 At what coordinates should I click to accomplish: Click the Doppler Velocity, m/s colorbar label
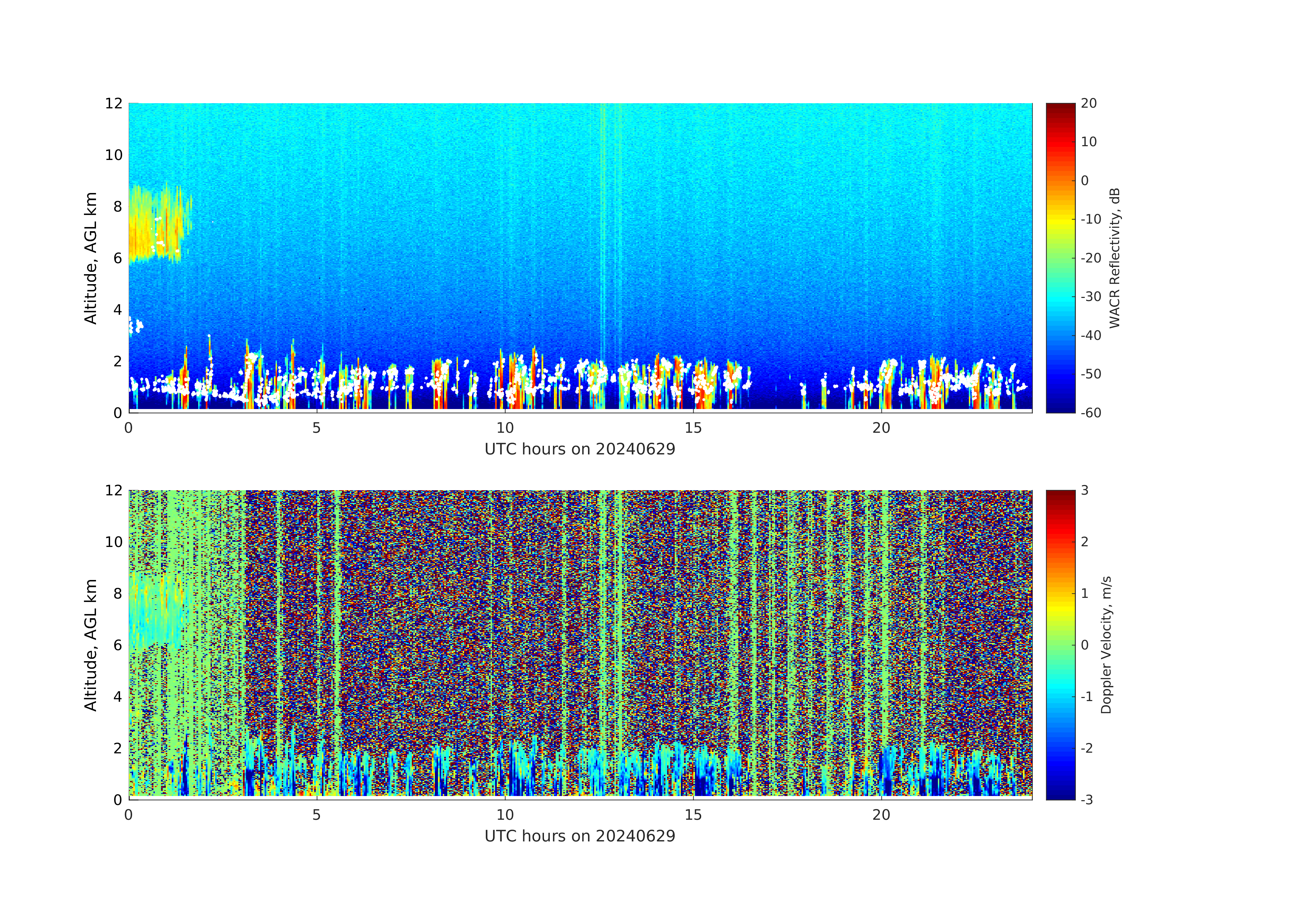(x=1106, y=644)
